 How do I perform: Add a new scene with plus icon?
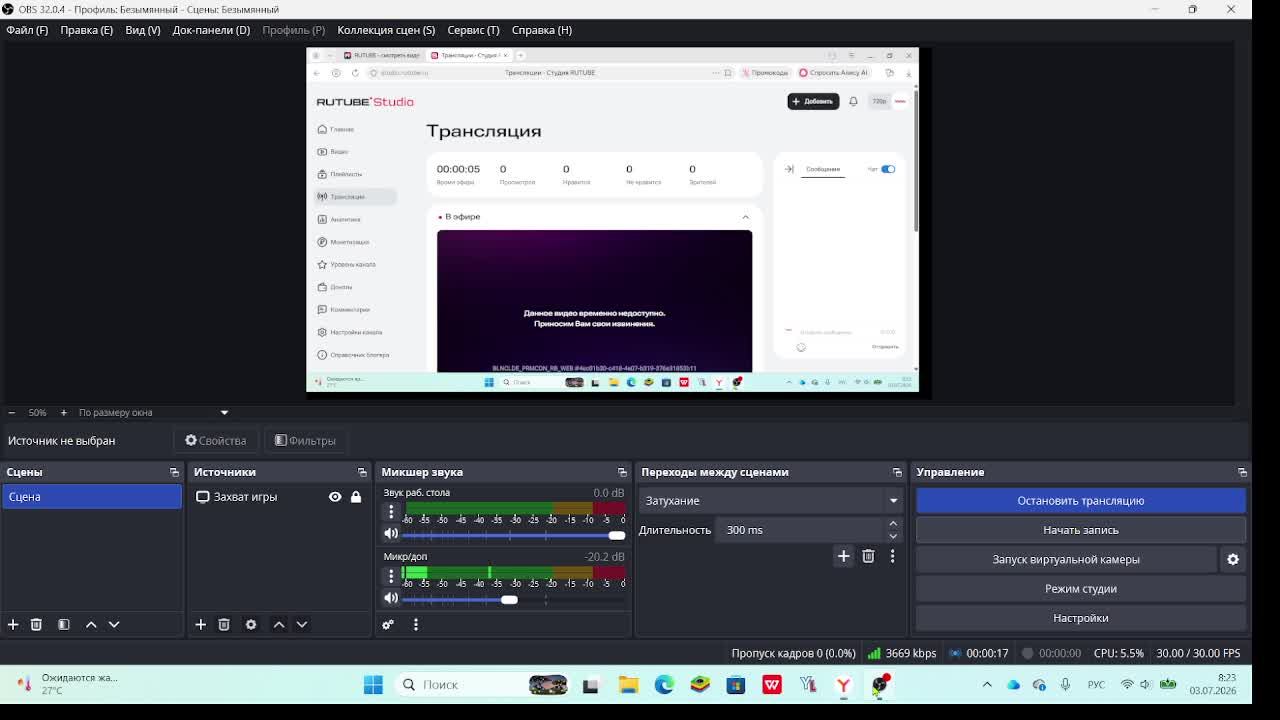point(13,624)
